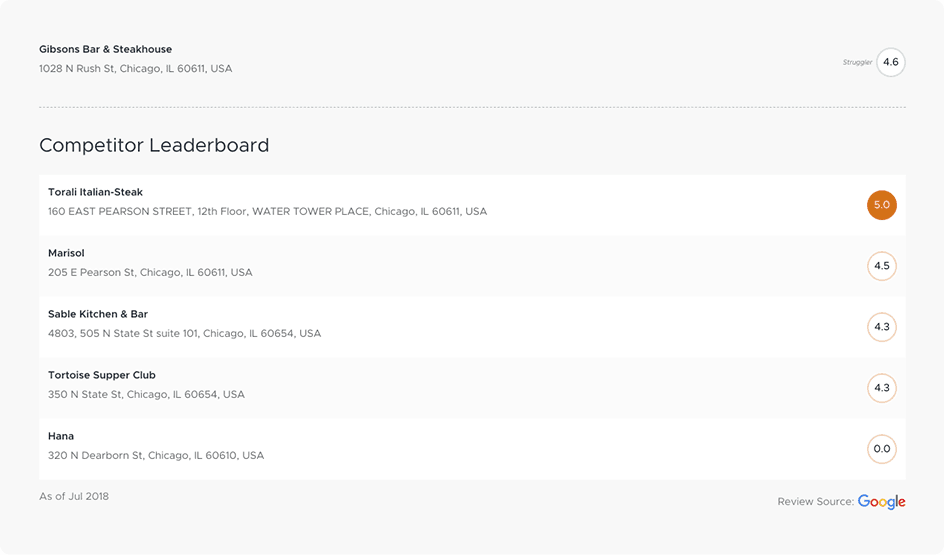Open the Hana competitor entry
Viewport: 944px width, 555px height.
(472, 449)
